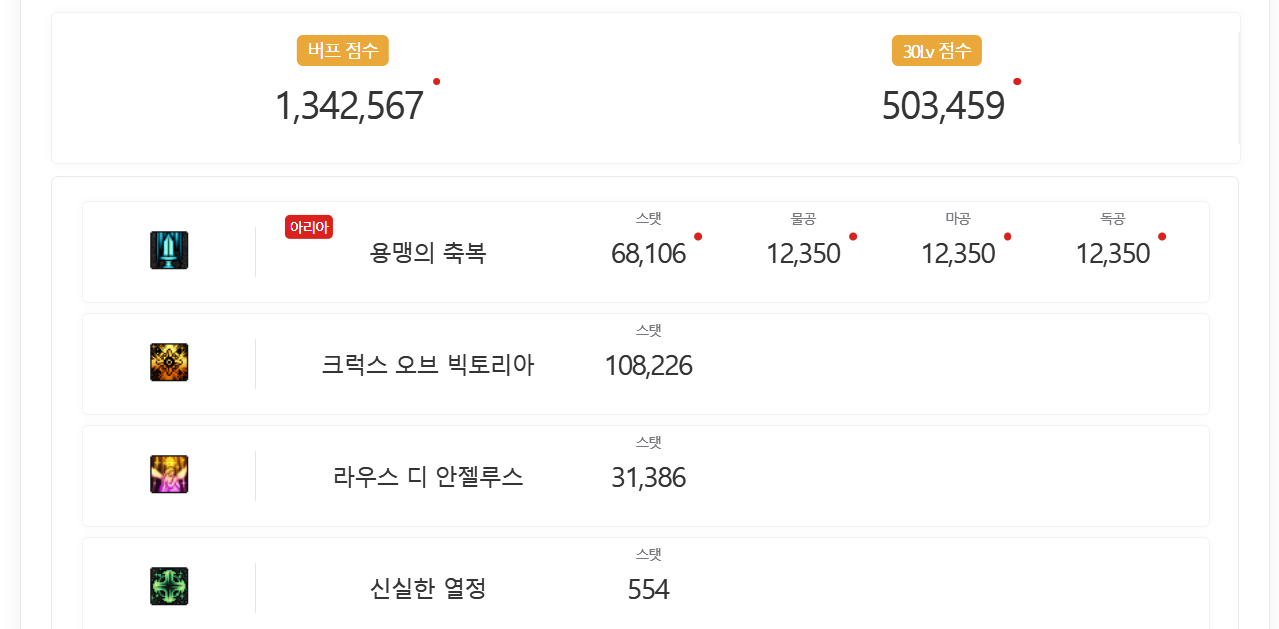
Task: Click the 용맹의 축복 skill icon
Action: 169,250
